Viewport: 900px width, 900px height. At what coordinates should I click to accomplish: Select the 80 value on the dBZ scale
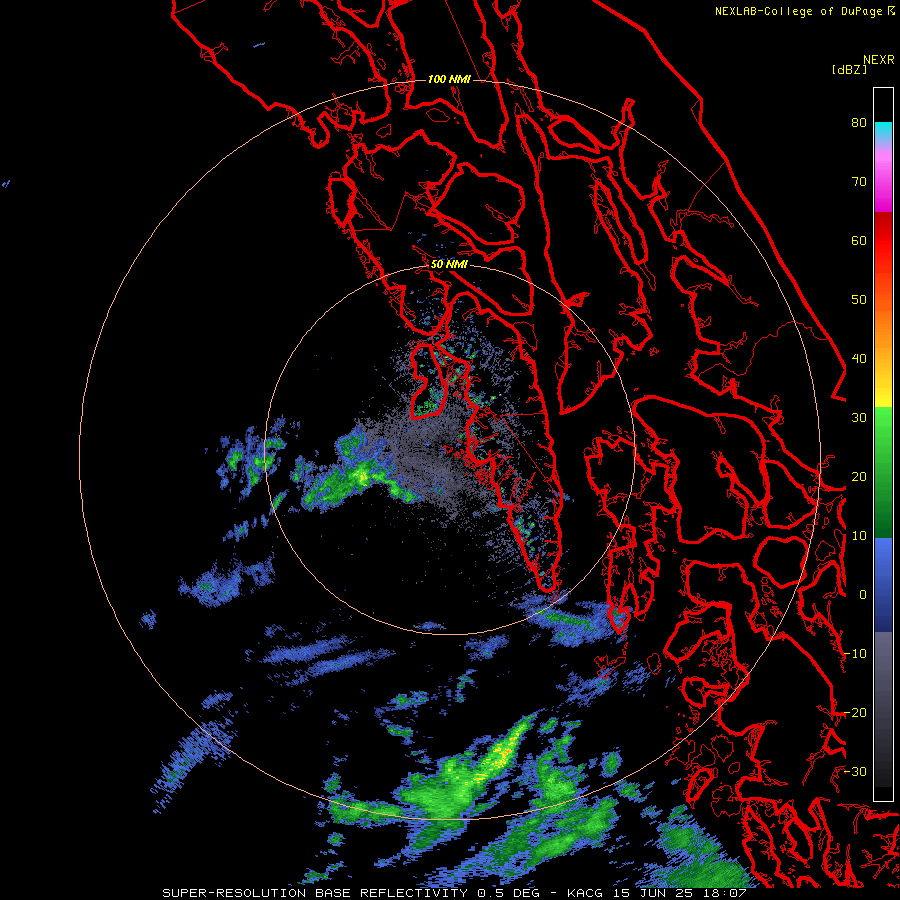[859, 123]
